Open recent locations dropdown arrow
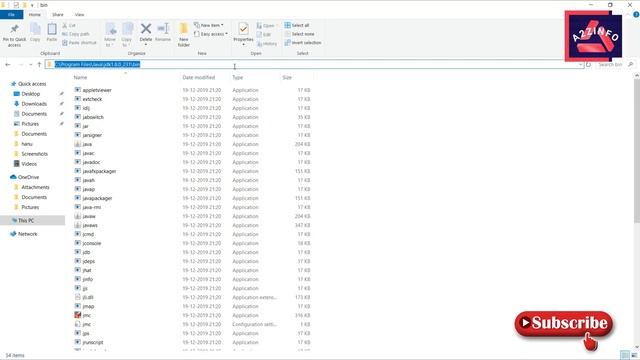 (x=31, y=64)
